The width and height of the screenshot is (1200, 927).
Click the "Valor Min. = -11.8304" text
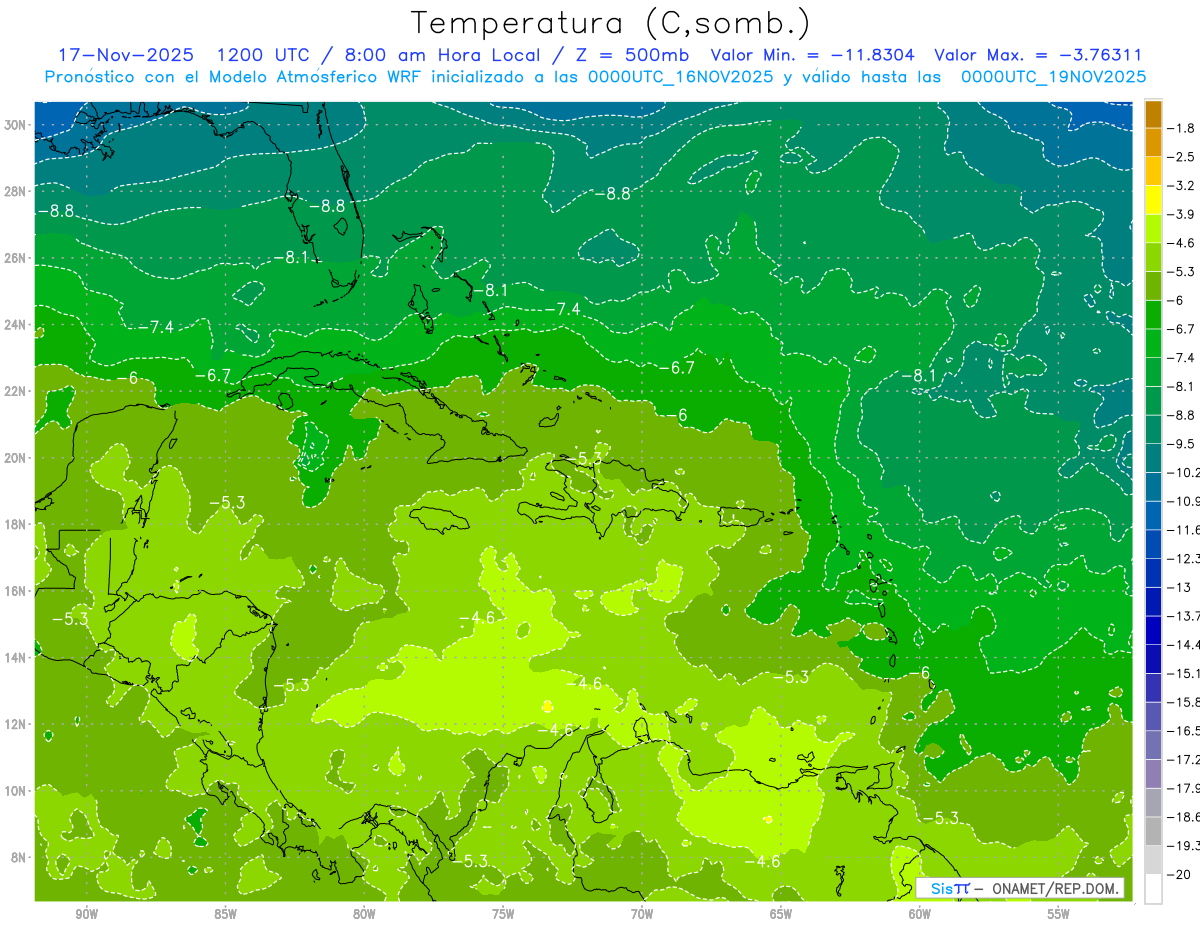[x=813, y=55]
